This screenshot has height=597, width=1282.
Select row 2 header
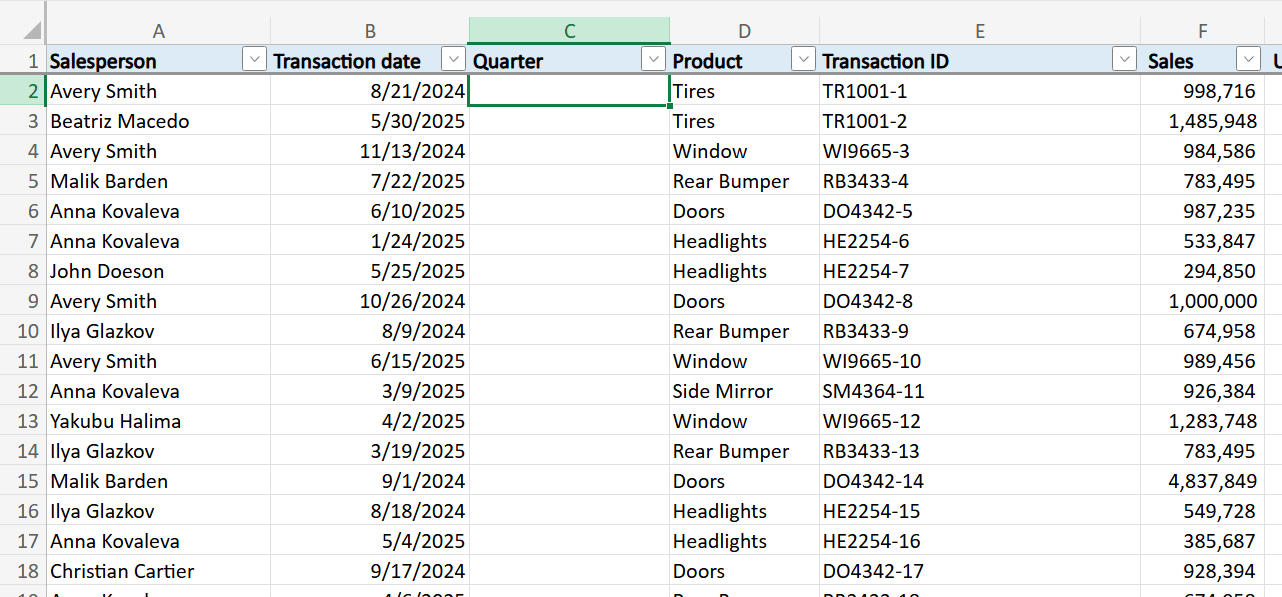(x=23, y=91)
